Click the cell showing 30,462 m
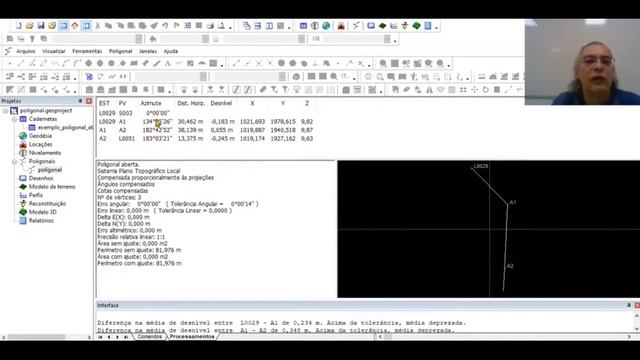The image size is (640, 360). point(190,122)
